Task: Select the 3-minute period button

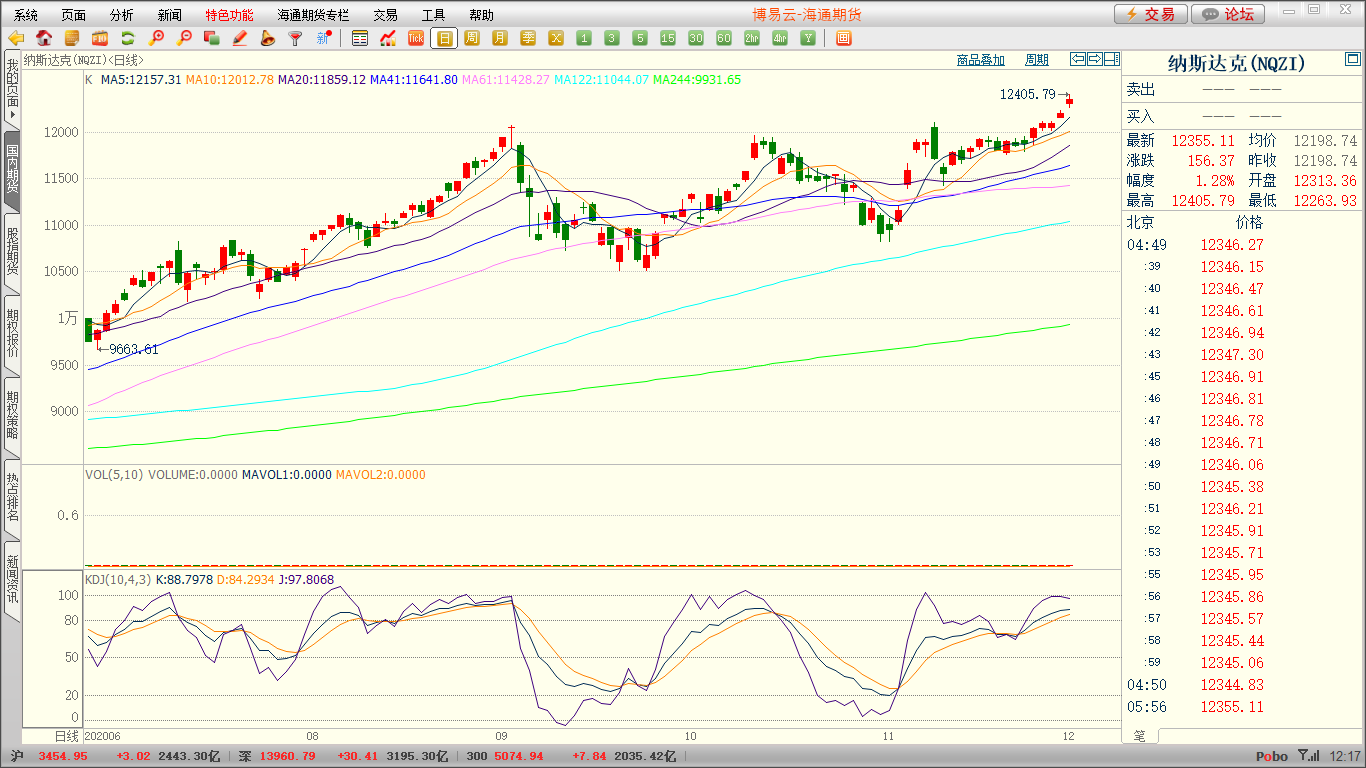Action: [612, 38]
